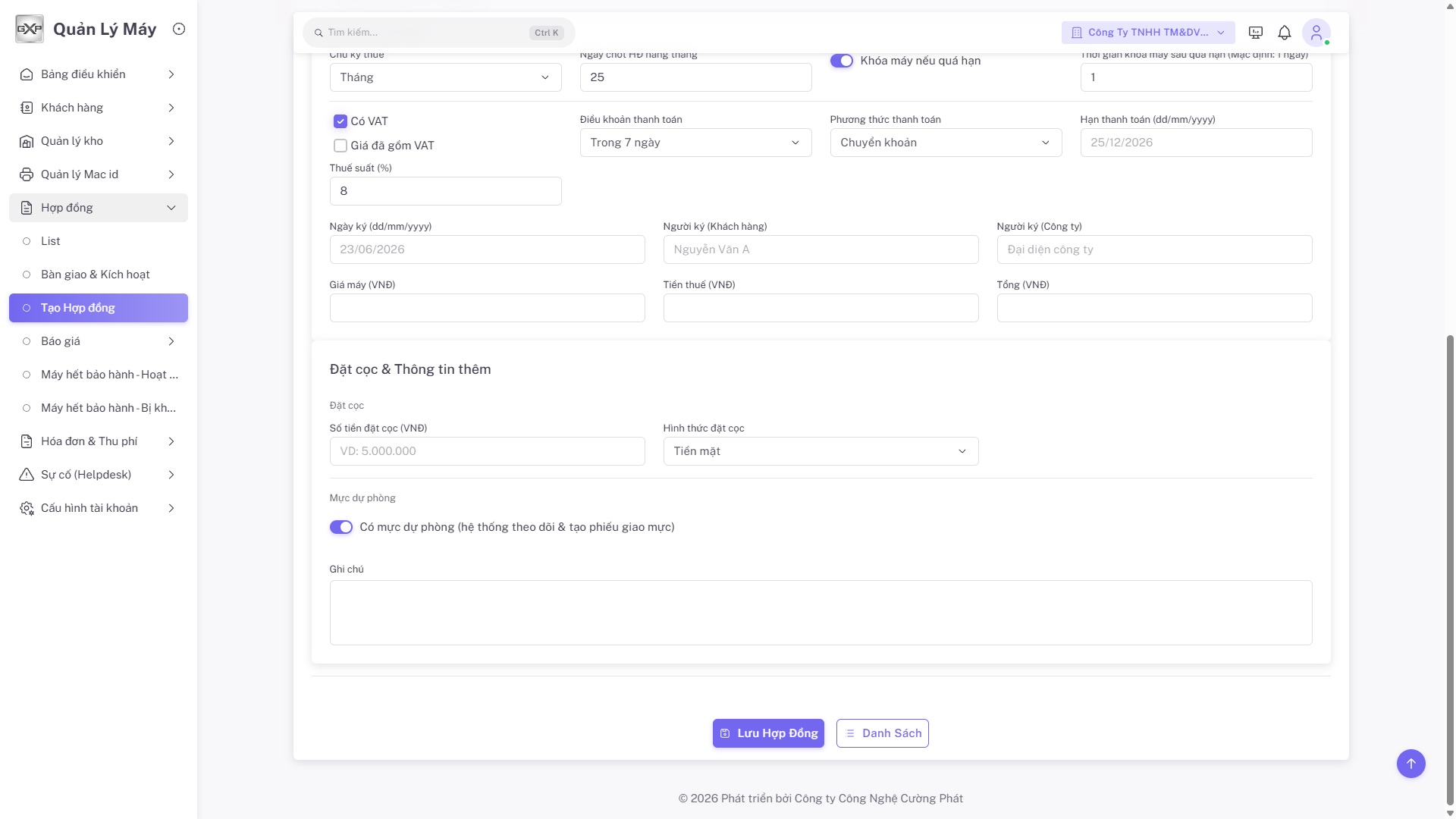Click the Người ký (Khách hàng) field
The width and height of the screenshot is (1456, 819).
point(821,249)
